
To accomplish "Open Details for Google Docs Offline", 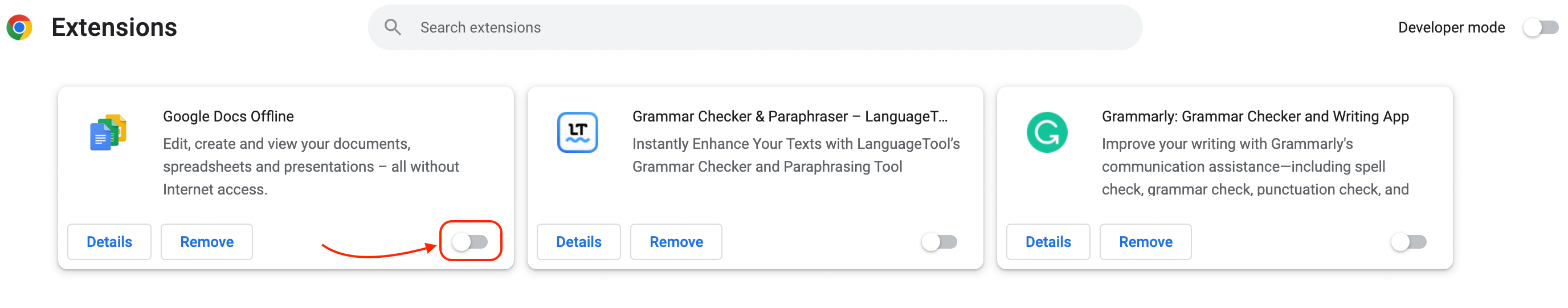I will click(x=109, y=242).
